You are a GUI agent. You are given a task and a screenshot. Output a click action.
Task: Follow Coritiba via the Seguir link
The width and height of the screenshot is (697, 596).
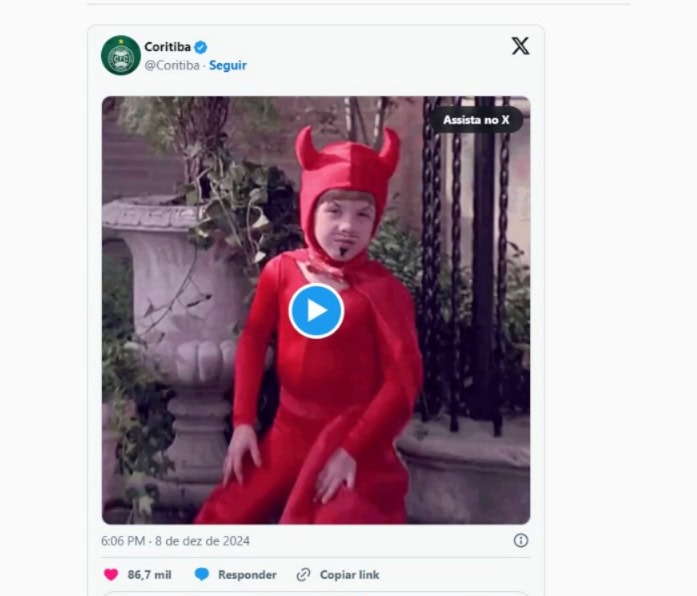(228, 65)
